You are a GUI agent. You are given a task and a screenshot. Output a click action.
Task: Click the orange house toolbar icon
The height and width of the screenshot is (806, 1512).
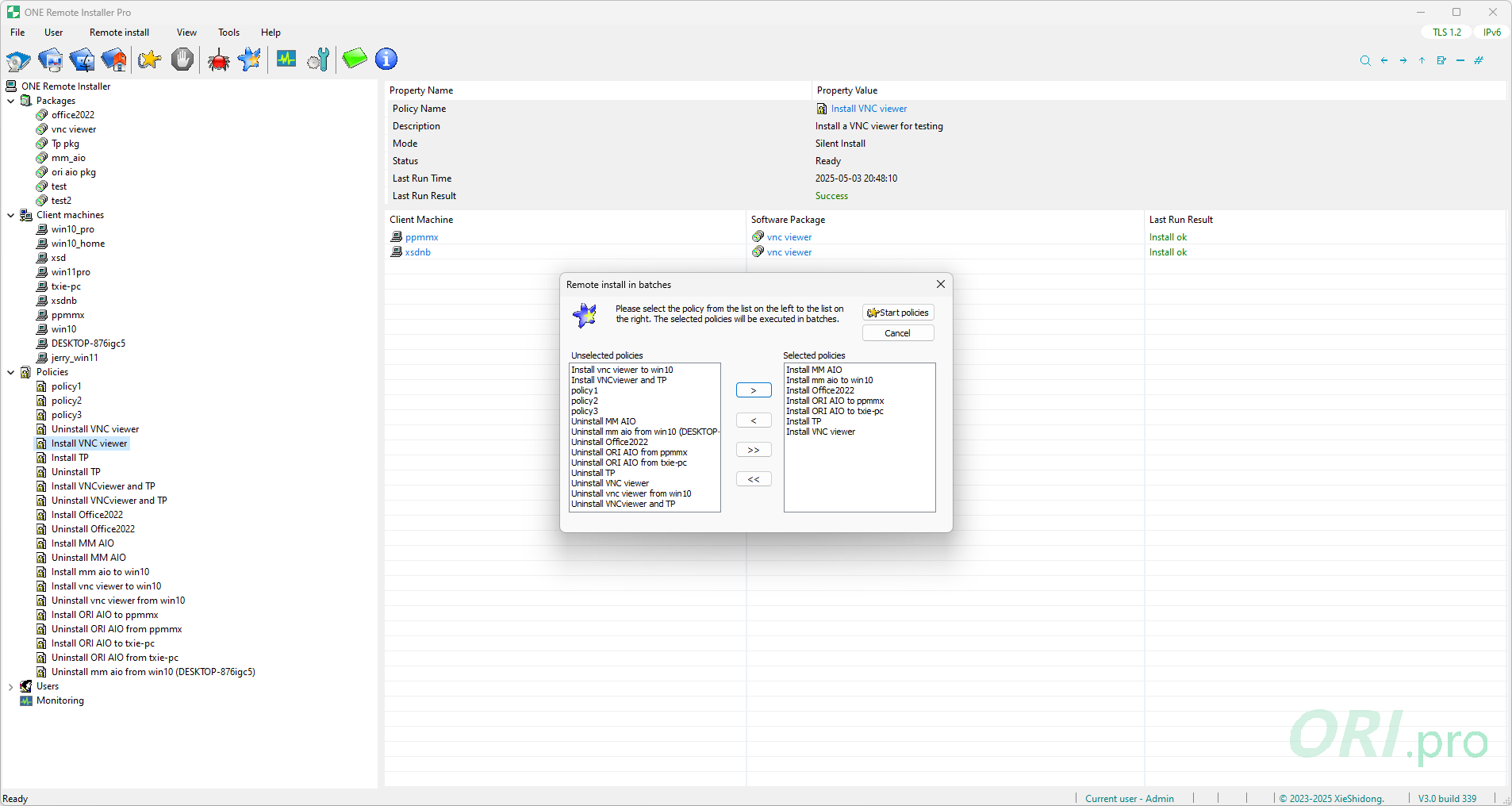[x=113, y=59]
